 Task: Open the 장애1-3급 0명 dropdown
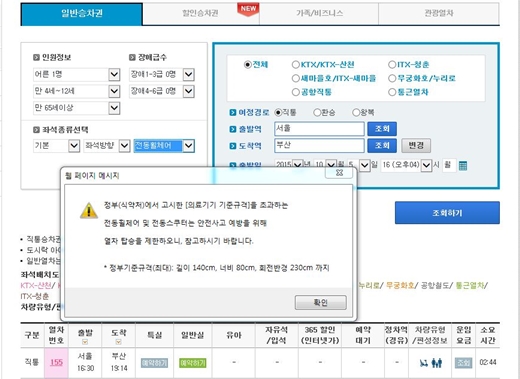tap(162, 74)
